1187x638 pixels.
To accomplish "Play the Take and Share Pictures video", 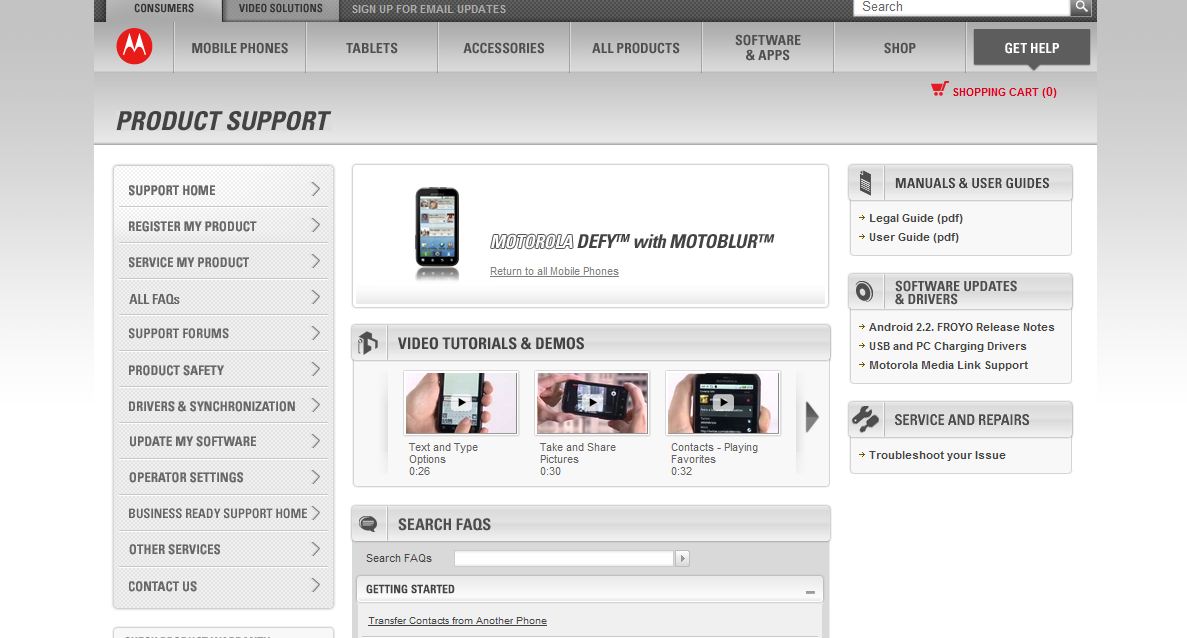I will tap(592, 403).
